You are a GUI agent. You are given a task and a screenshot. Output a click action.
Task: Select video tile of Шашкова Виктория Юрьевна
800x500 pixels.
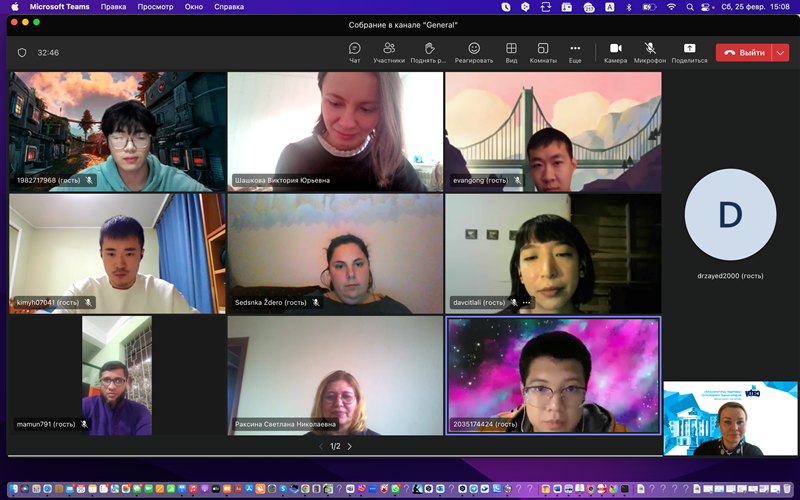pos(335,132)
